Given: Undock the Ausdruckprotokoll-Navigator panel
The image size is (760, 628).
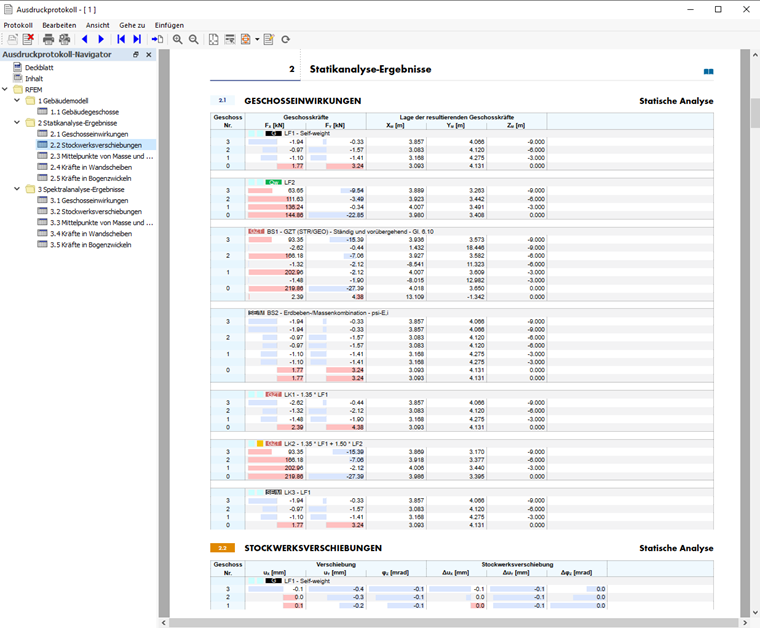Looking at the screenshot, I should tap(136, 55).
